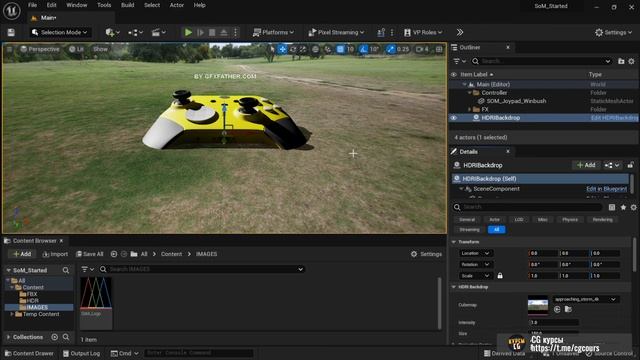The height and width of the screenshot is (360, 640).
Task: Toggle surface snapping icon
Action: coord(327,49)
